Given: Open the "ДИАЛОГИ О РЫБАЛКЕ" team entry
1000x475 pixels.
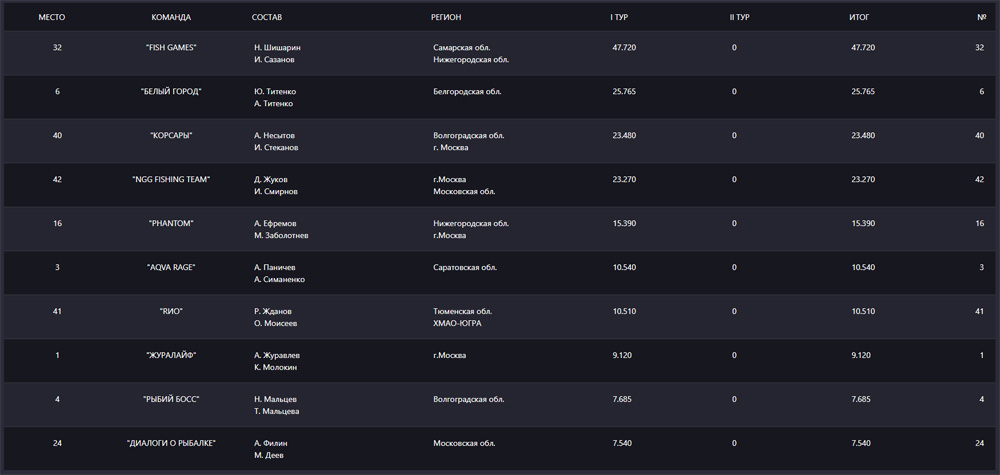Looking at the screenshot, I should coord(171,443).
